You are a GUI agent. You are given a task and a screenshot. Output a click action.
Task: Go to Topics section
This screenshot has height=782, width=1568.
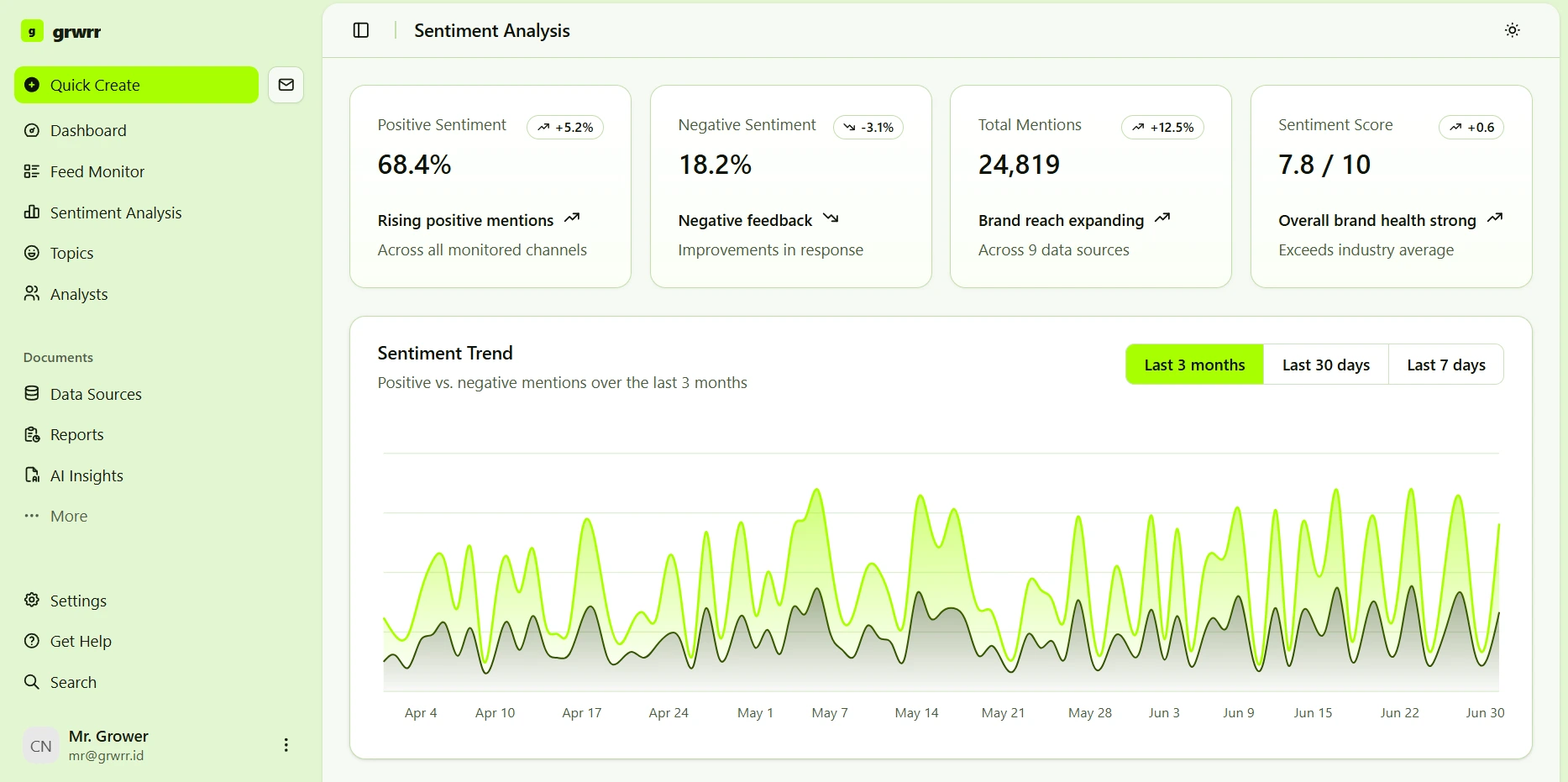[x=71, y=253]
